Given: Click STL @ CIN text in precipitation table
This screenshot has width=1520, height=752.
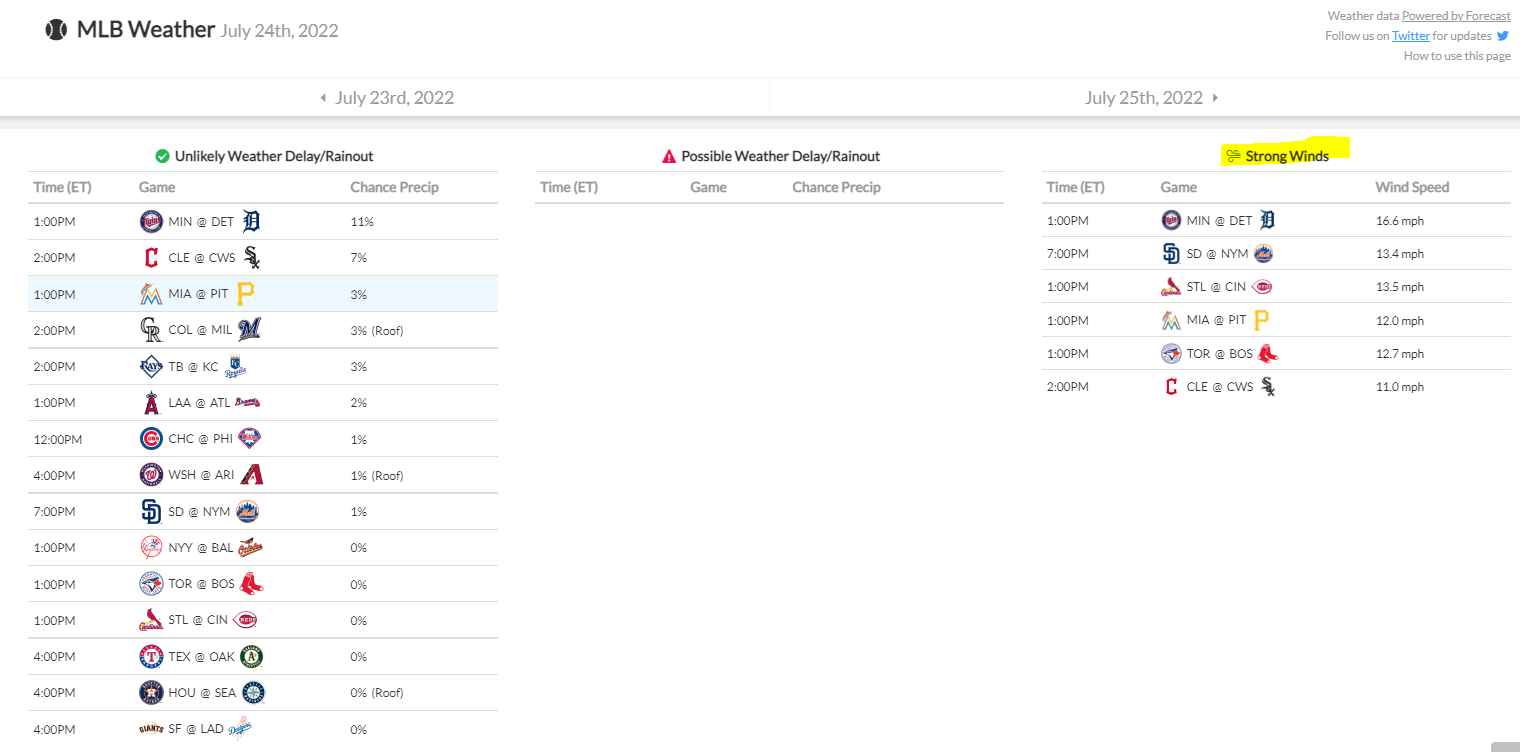Looking at the screenshot, I should [x=198, y=620].
